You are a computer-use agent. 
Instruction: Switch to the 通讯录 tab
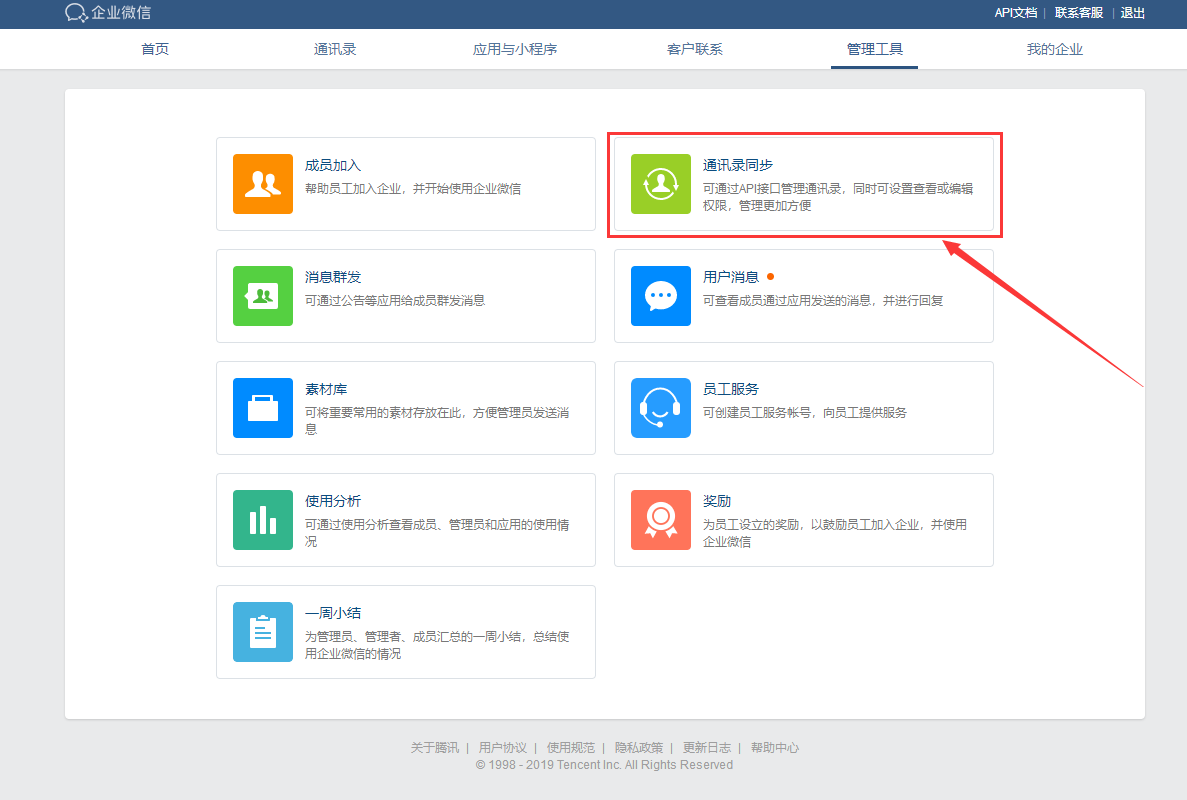tap(335, 48)
